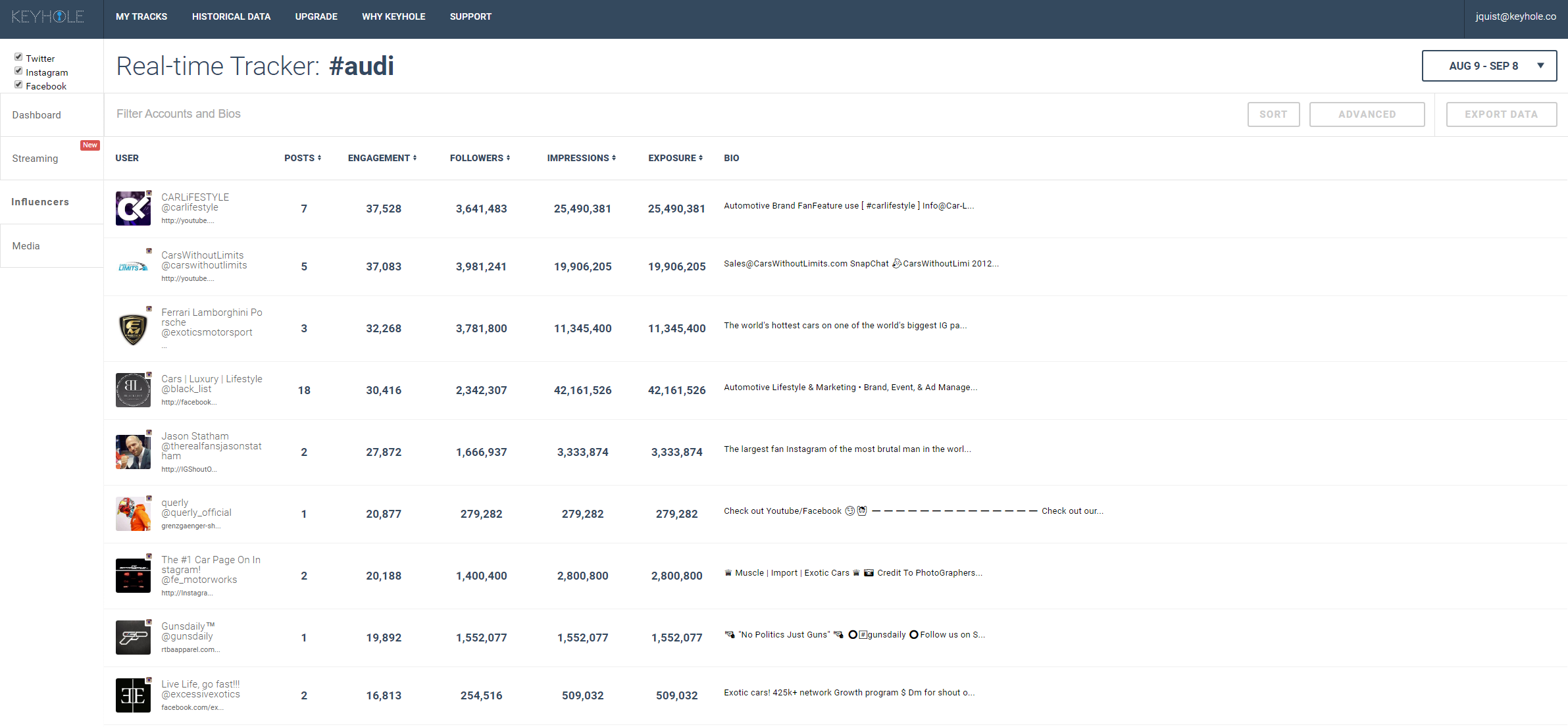Click engagement value 37,528

point(384,209)
